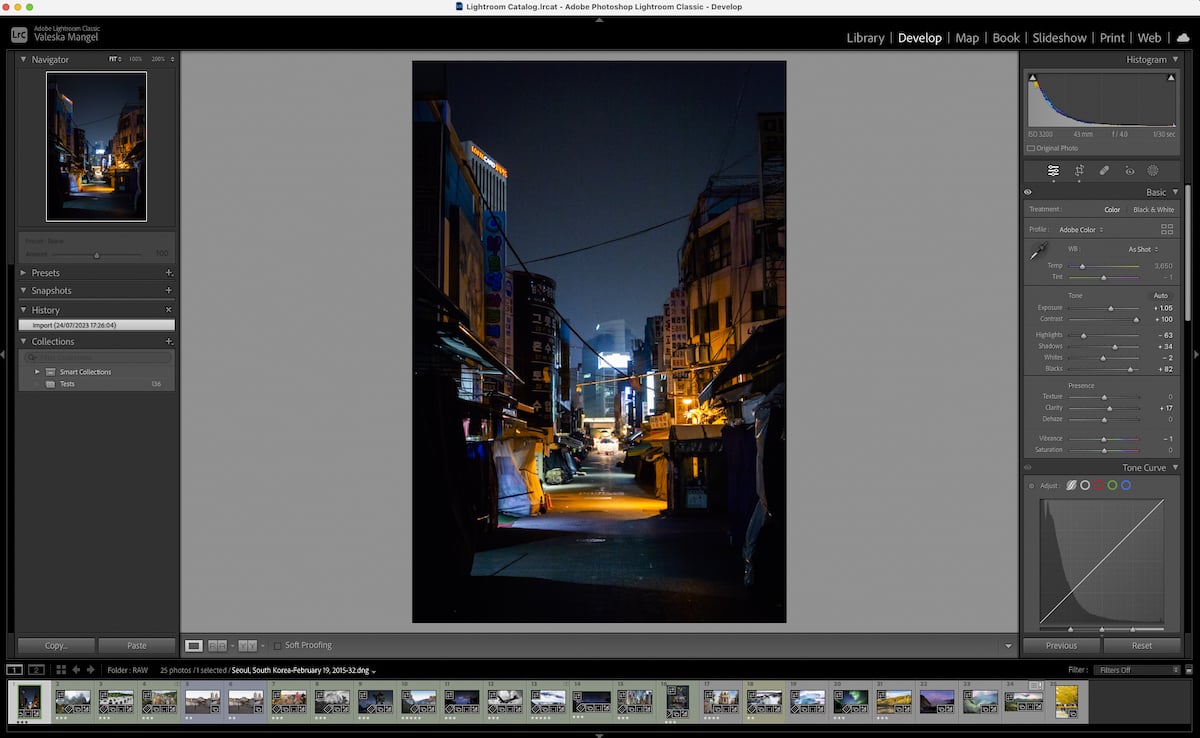Open the Profile Browser grid icon
Viewport: 1200px width, 738px height.
(1165, 229)
